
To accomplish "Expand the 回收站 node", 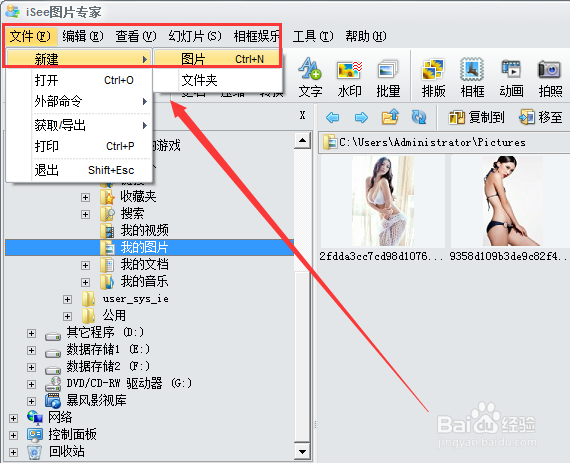I will pos(14,452).
